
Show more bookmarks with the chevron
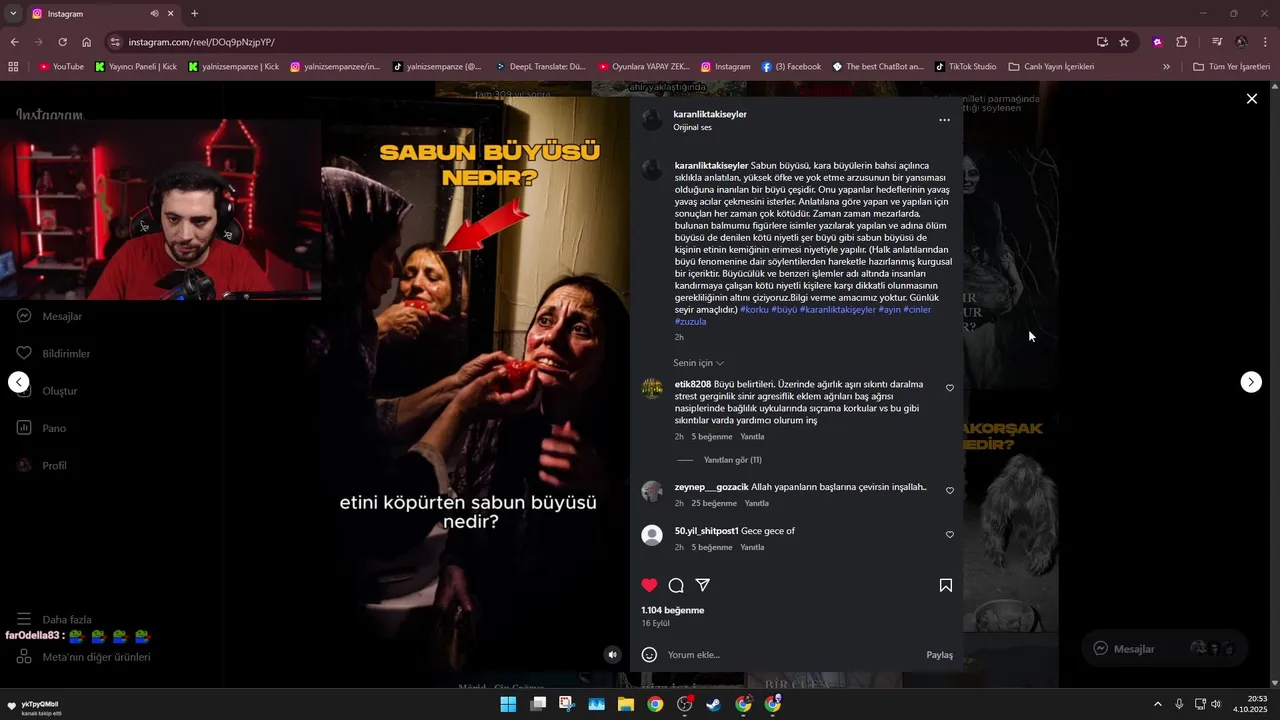(x=1166, y=67)
